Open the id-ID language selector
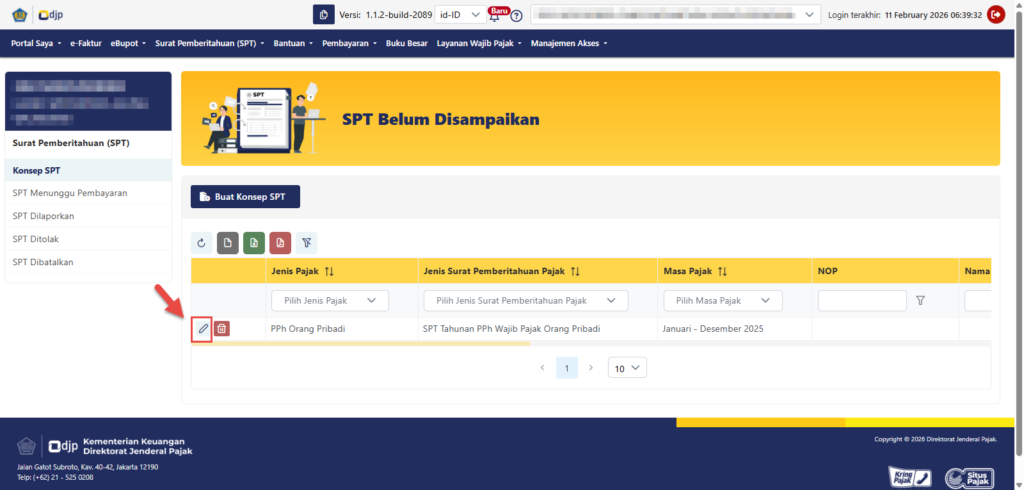Screen dimensions: 1024x490 [459, 14]
